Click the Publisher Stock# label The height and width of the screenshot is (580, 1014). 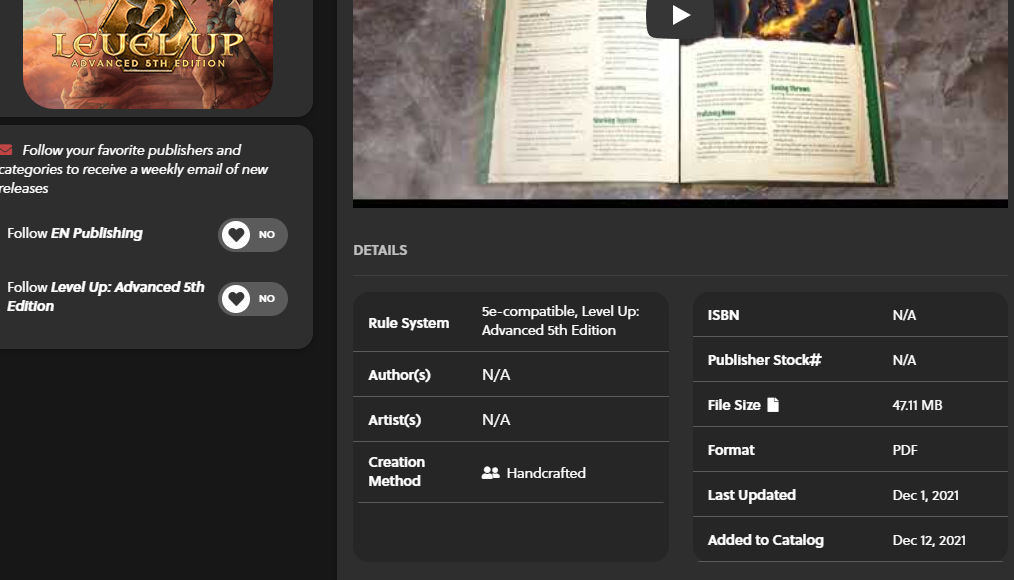click(x=764, y=360)
